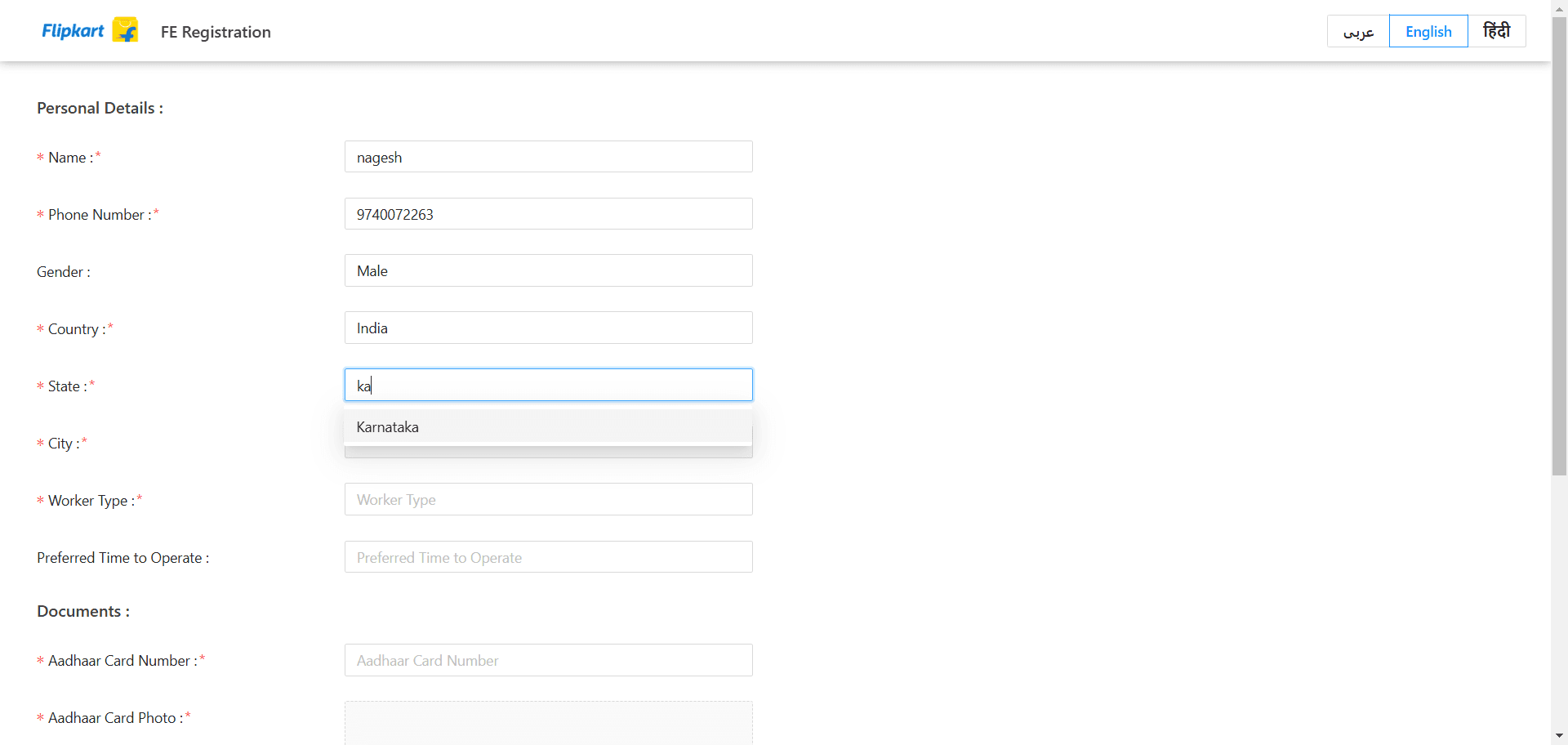
Task: Open the Country dropdown
Action: click(548, 328)
